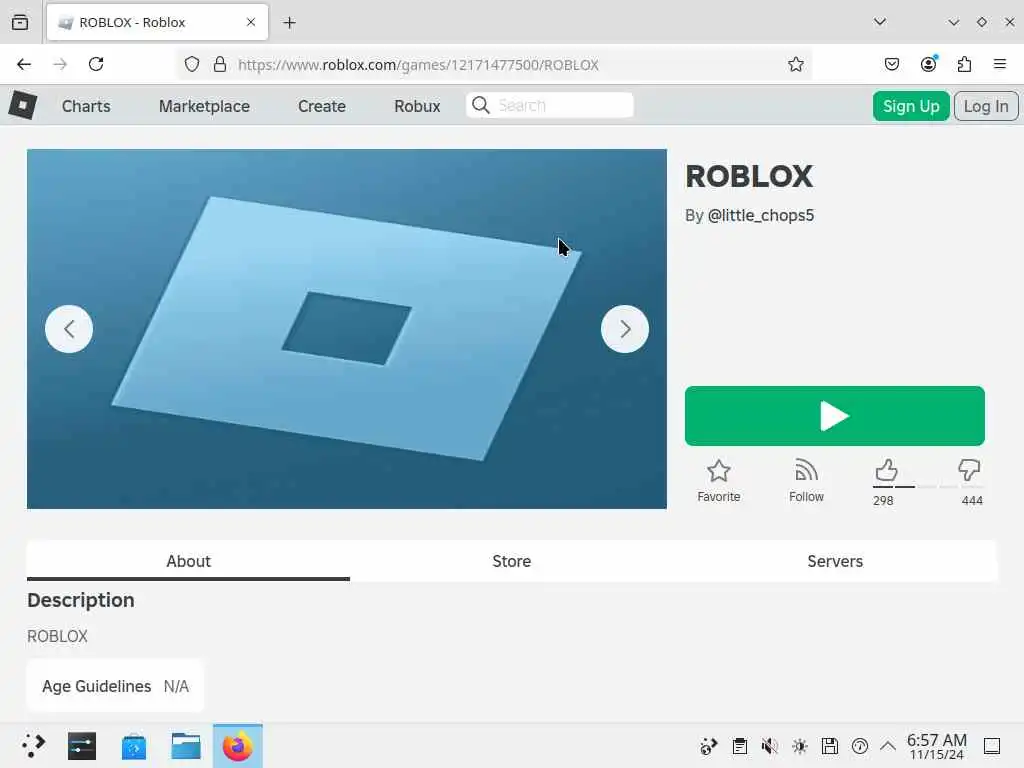Open the Pocket save icon
Screen dimensions: 1024x768
(x=891, y=64)
